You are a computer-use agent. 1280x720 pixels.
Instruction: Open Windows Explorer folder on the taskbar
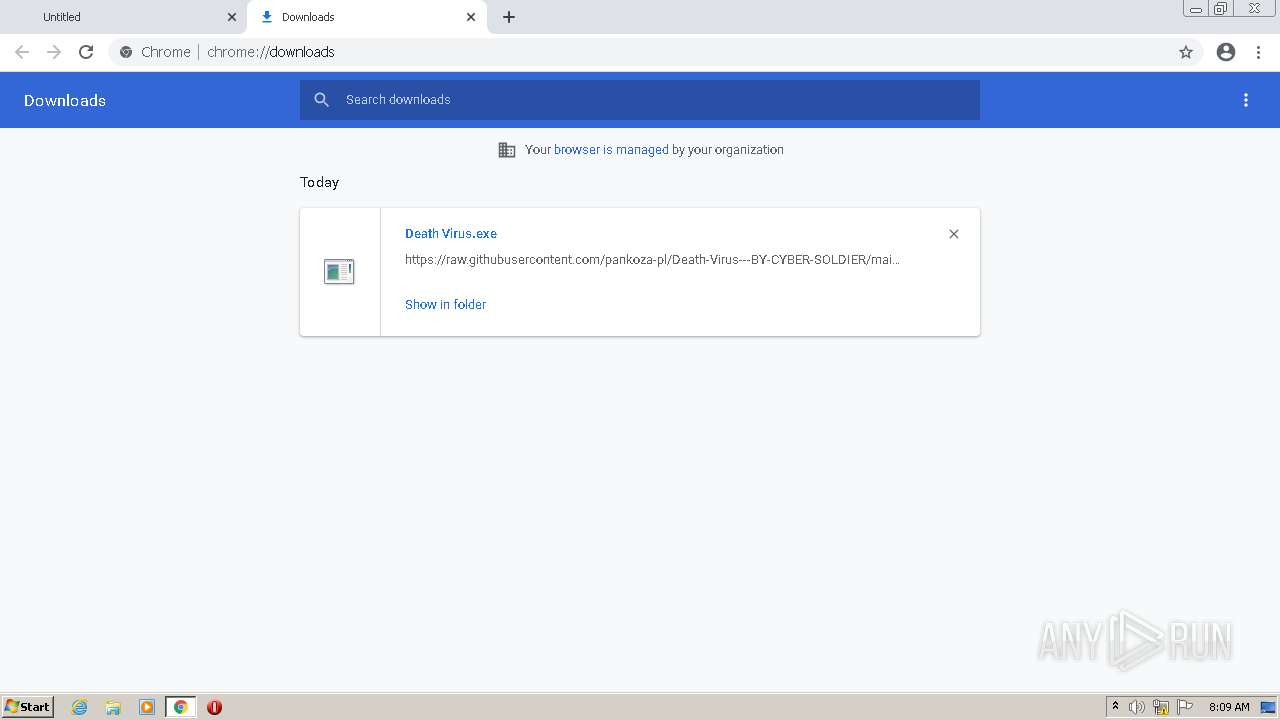(113, 707)
